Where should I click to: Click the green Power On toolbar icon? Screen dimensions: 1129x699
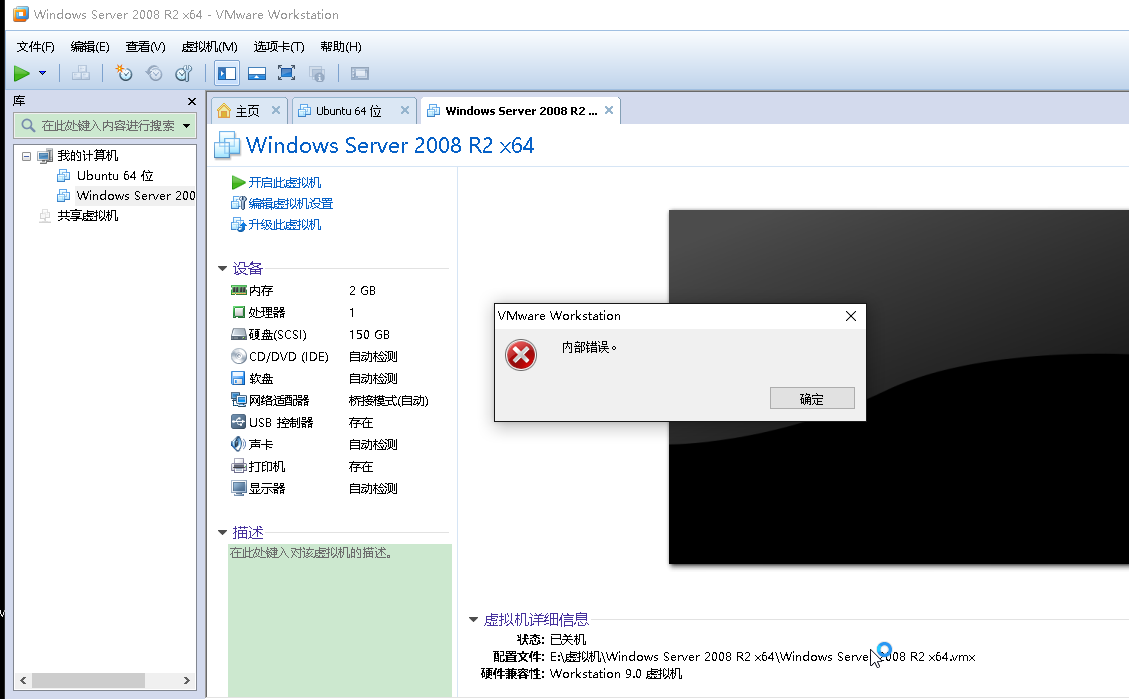22,73
